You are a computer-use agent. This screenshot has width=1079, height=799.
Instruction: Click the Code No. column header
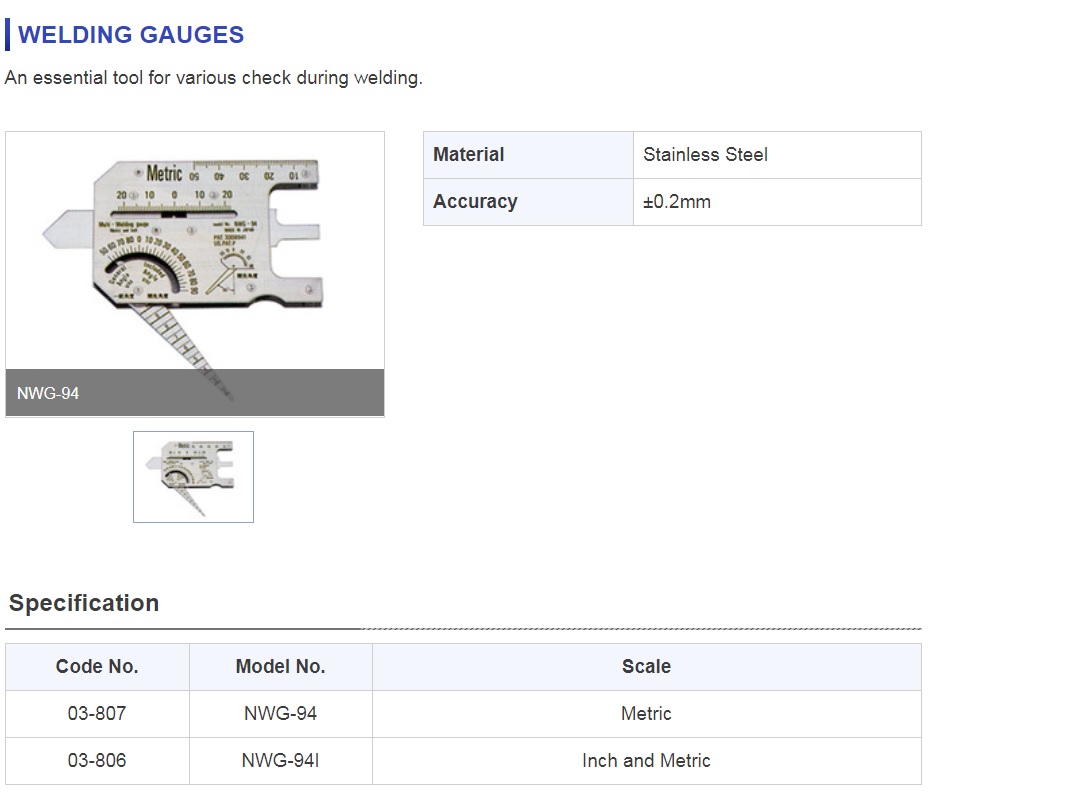coord(97,667)
